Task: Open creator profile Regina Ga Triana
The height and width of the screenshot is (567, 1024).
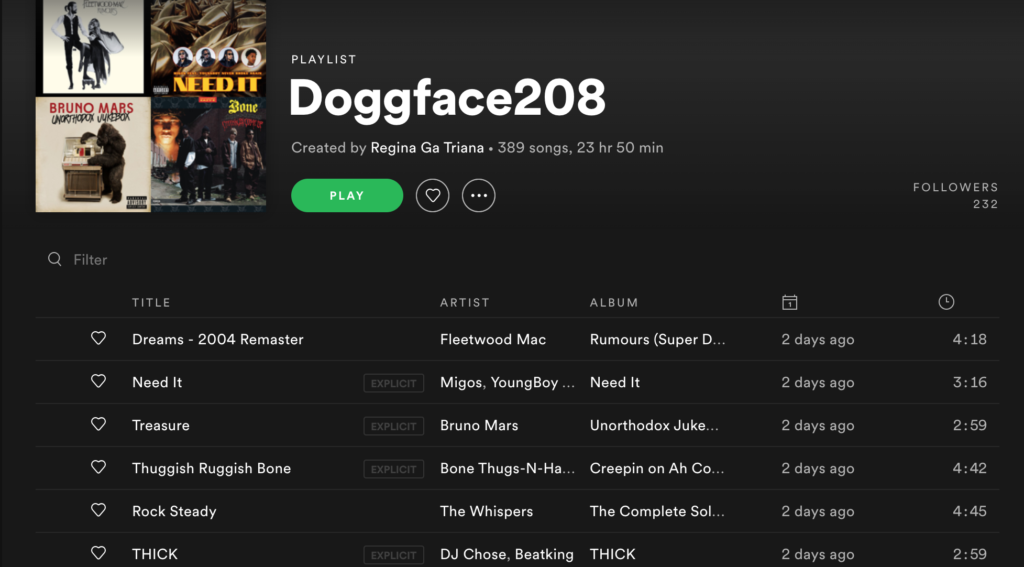Action: (427, 148)
